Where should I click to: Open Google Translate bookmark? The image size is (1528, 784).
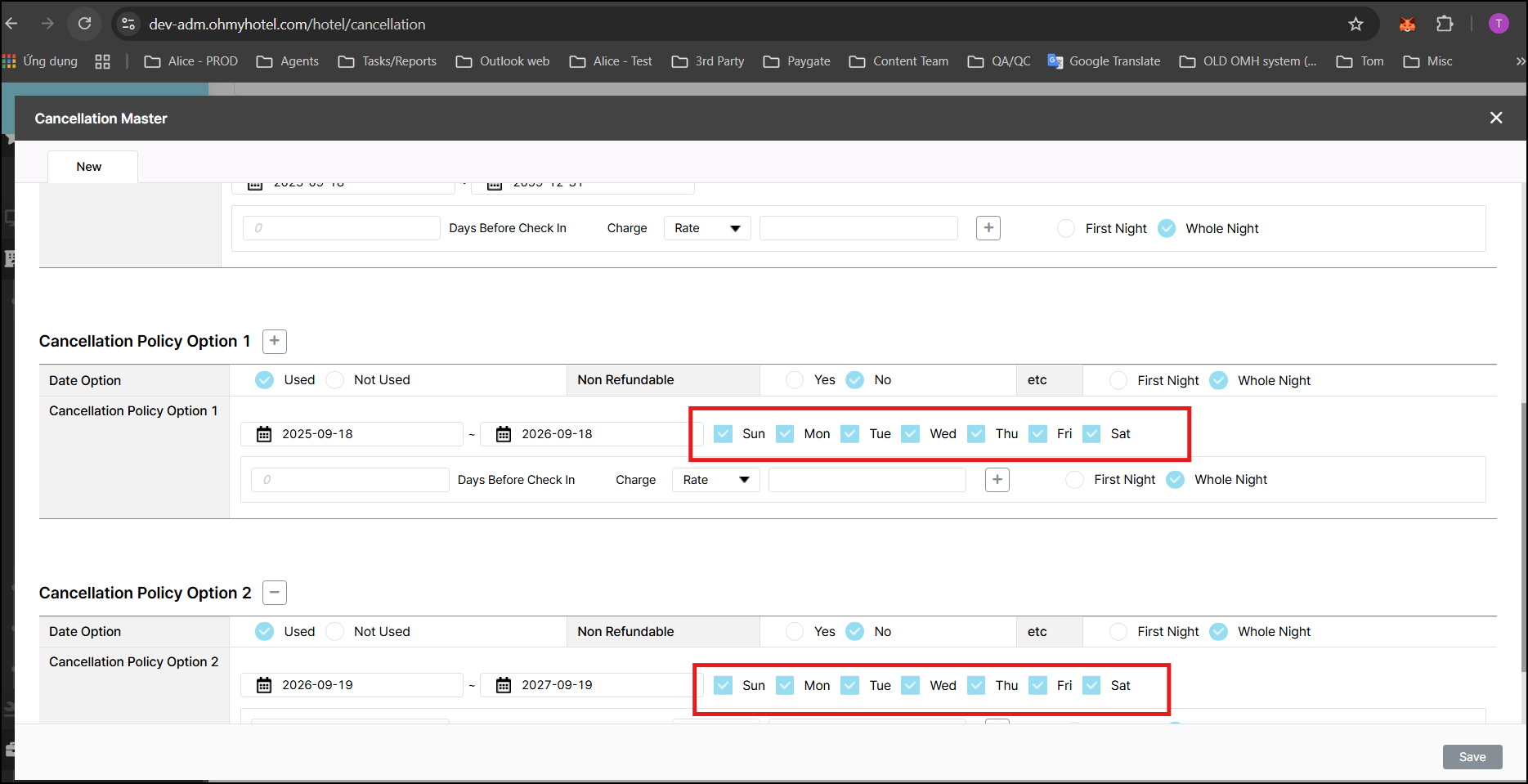click(1104, 61)
